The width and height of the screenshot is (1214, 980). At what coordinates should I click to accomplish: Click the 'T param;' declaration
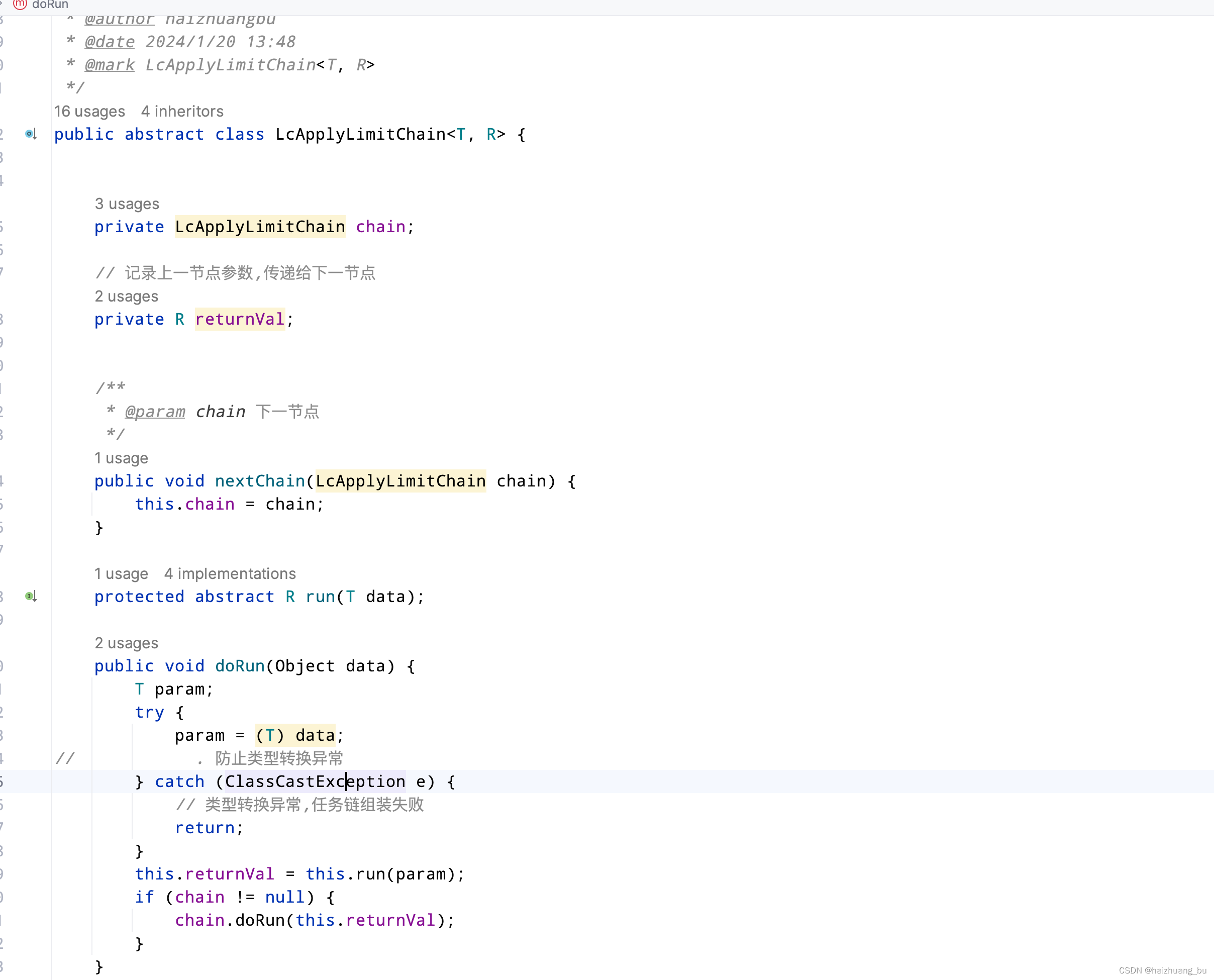coord(174,690)
